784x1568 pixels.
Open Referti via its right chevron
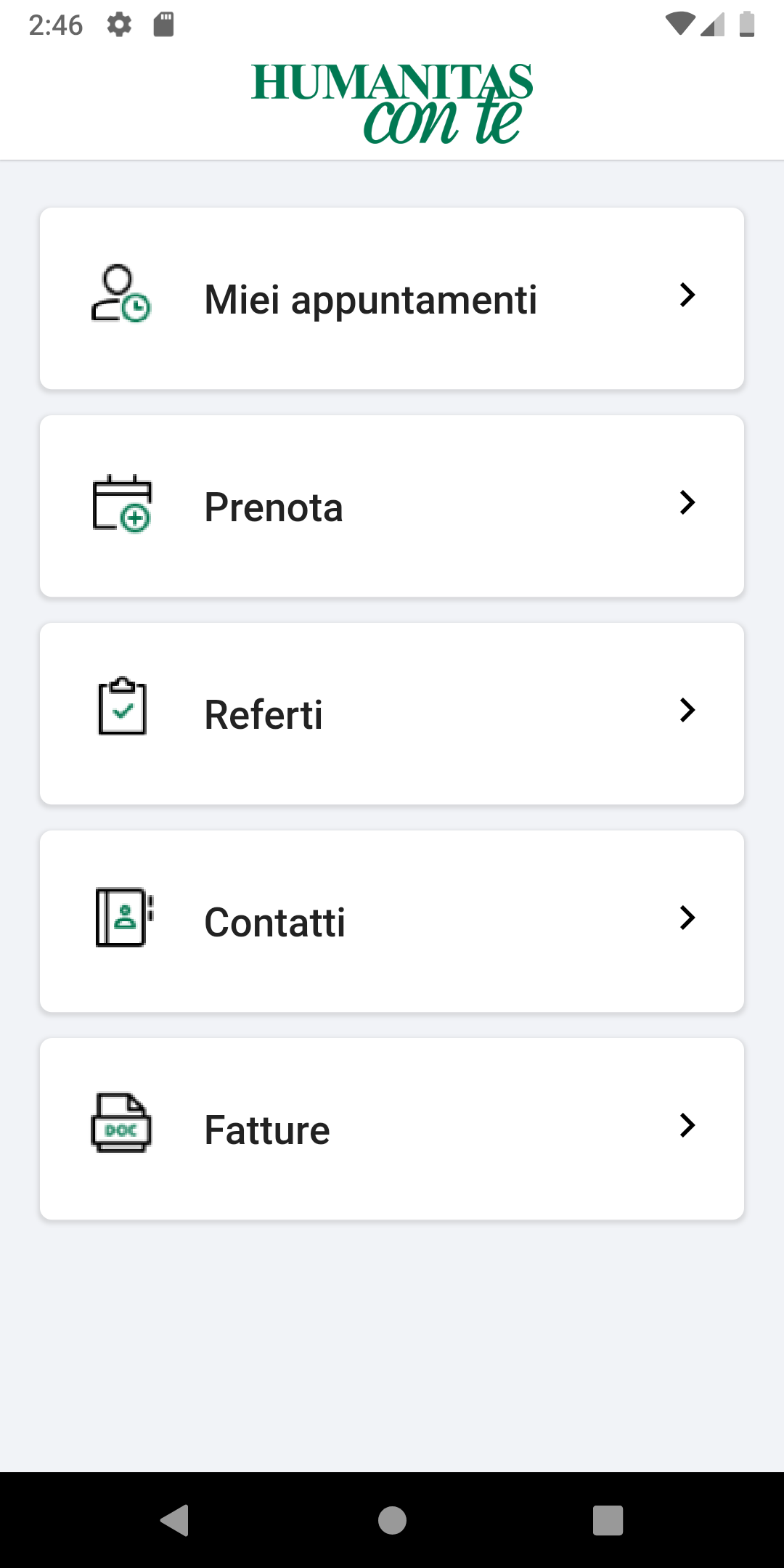coord(687,710)
